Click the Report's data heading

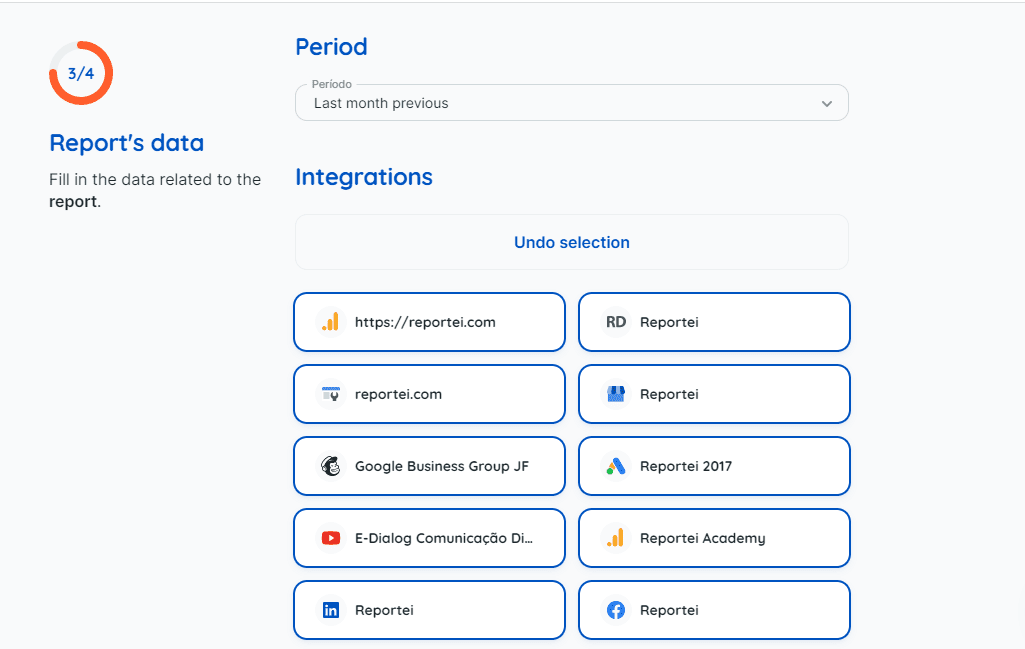pyautogui.click(x=127, y=142)
